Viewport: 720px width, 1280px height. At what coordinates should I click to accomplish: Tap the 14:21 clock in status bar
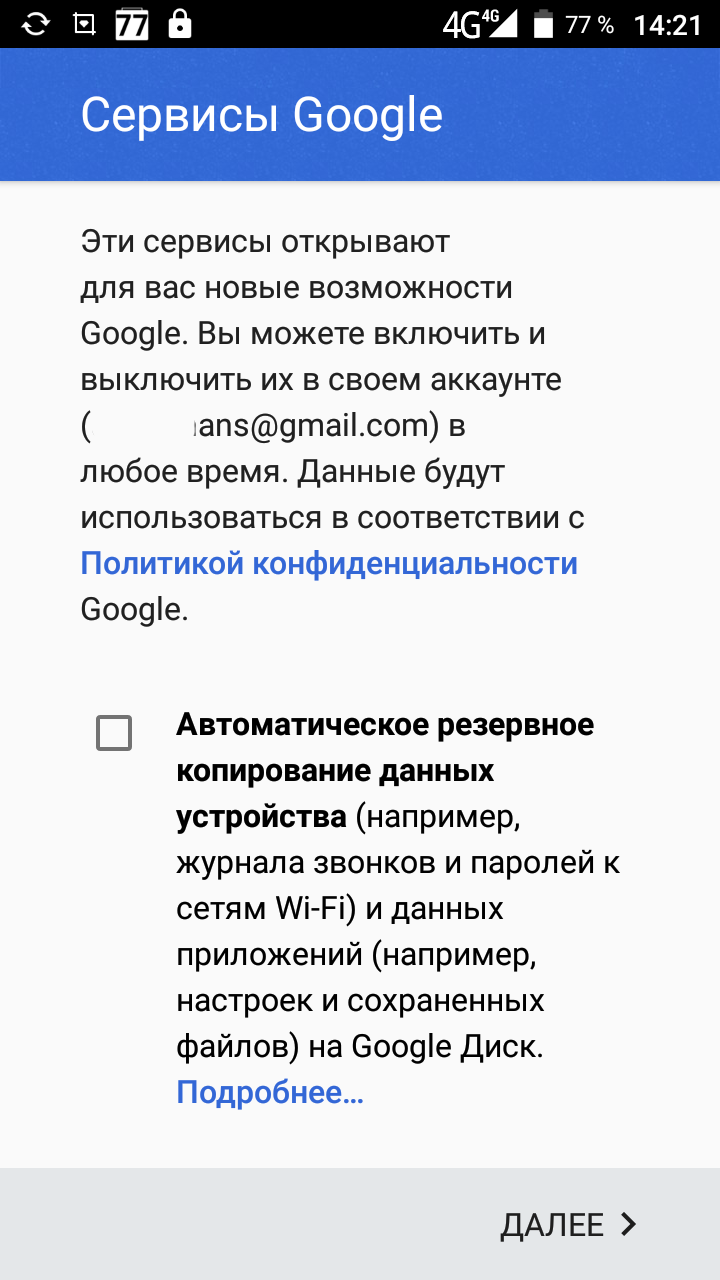pyautogui.click(x=668, y=25)
